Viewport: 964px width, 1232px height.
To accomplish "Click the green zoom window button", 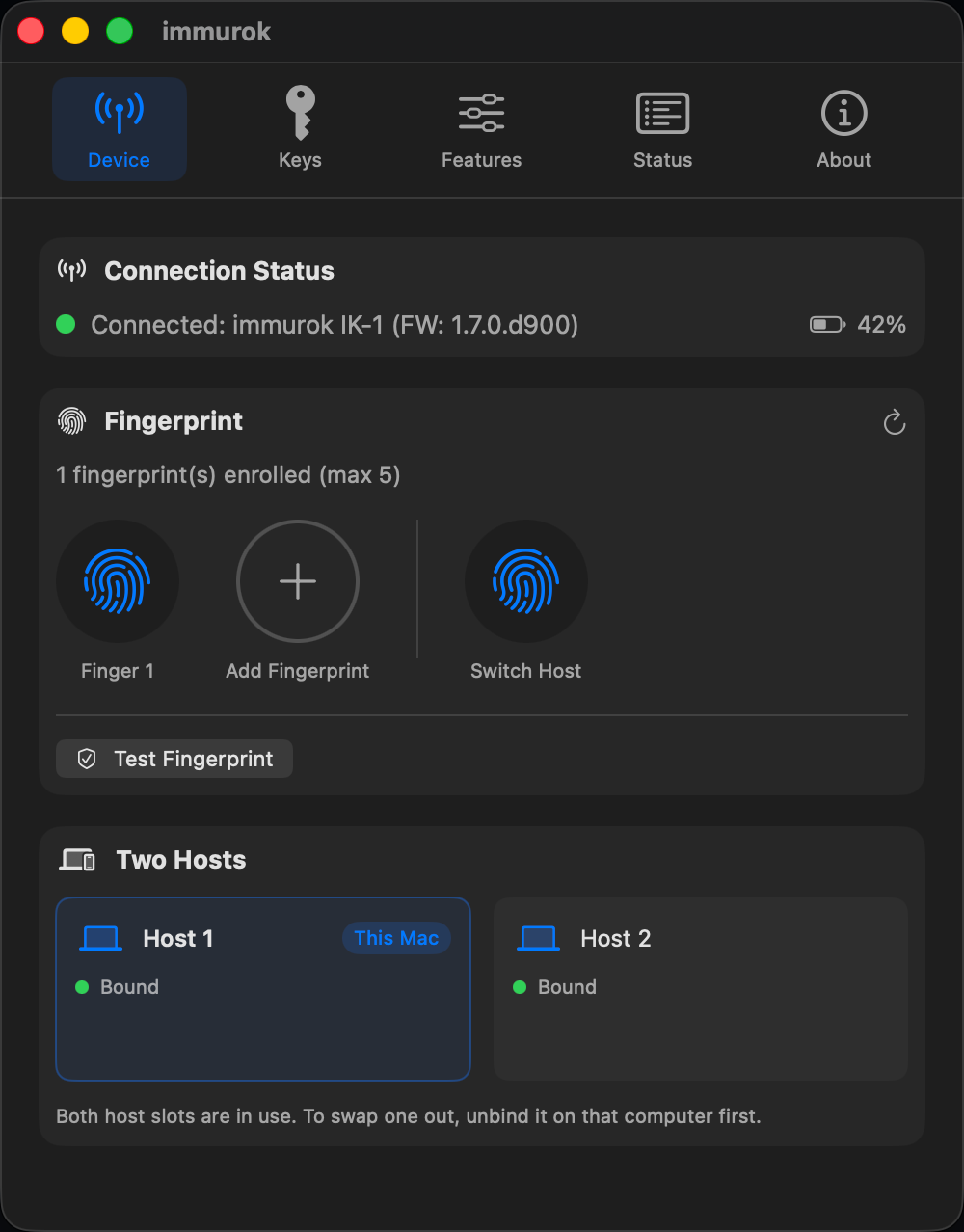I will [120, 31].
